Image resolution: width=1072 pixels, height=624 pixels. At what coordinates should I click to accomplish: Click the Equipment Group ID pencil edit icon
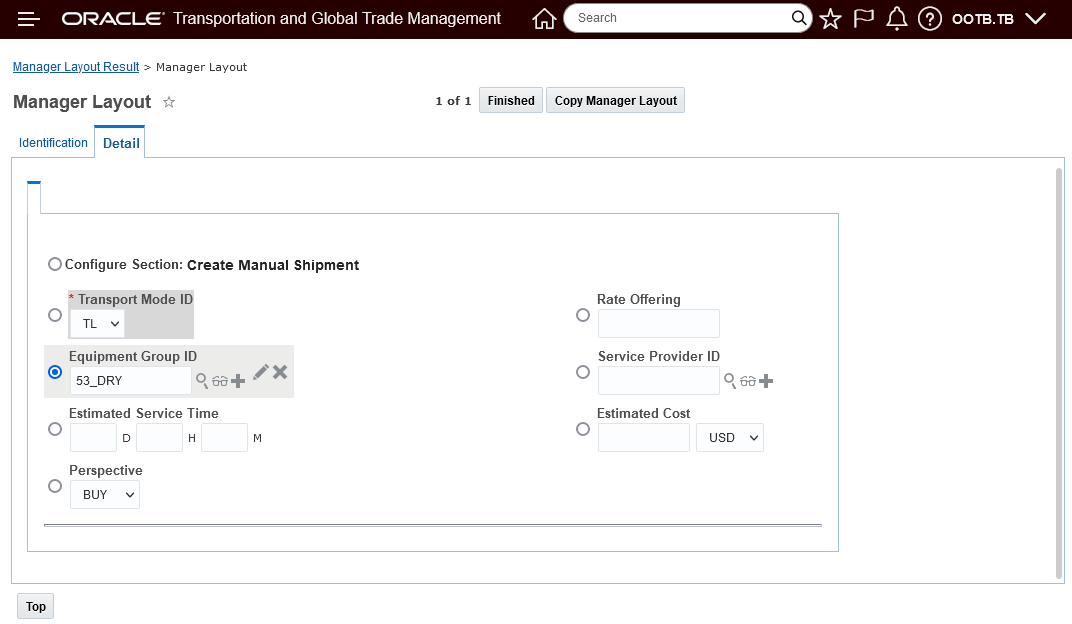click(x=261, y=372)
